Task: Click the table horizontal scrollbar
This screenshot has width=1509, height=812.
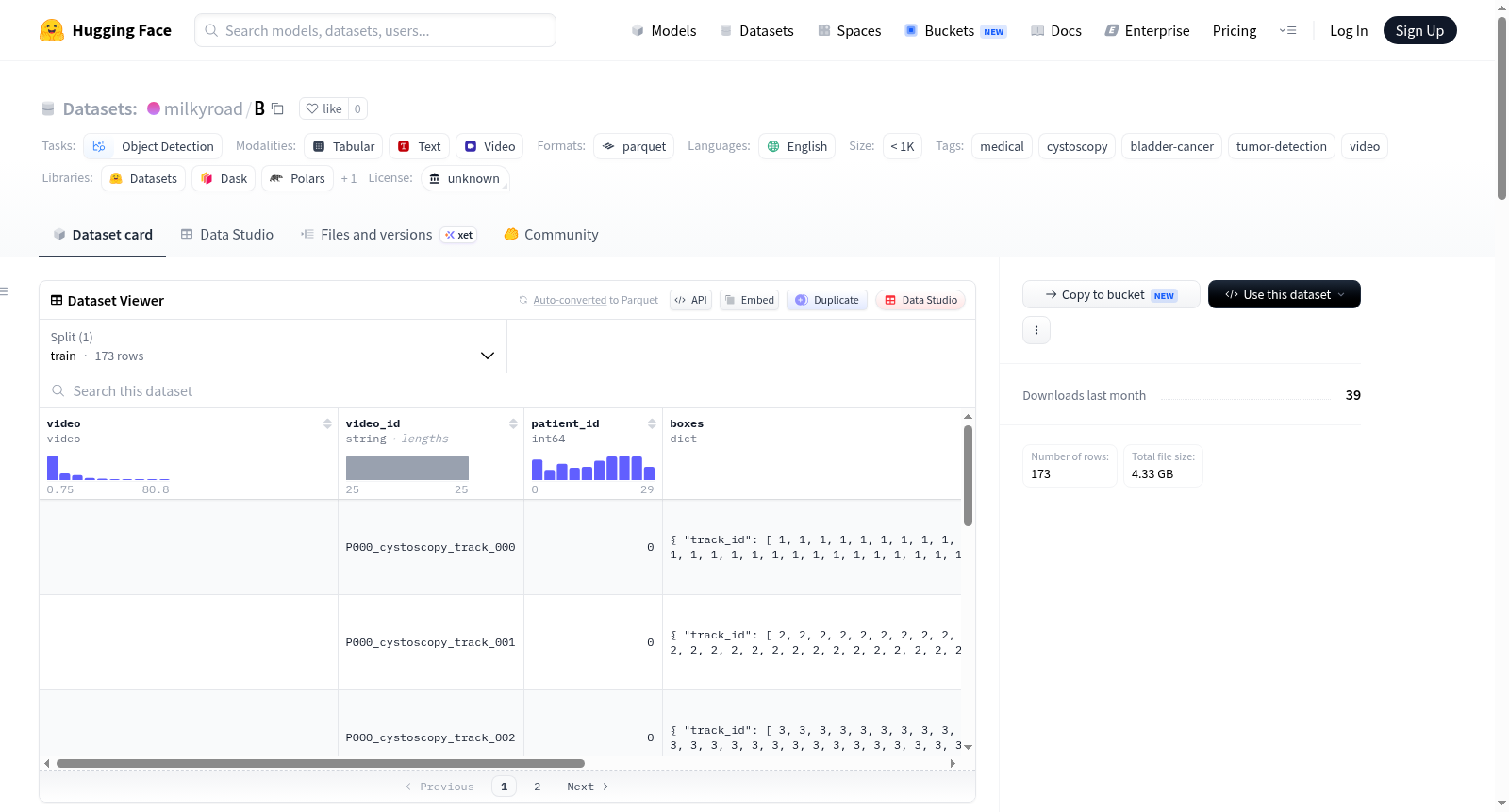Action: coord(321,763)
